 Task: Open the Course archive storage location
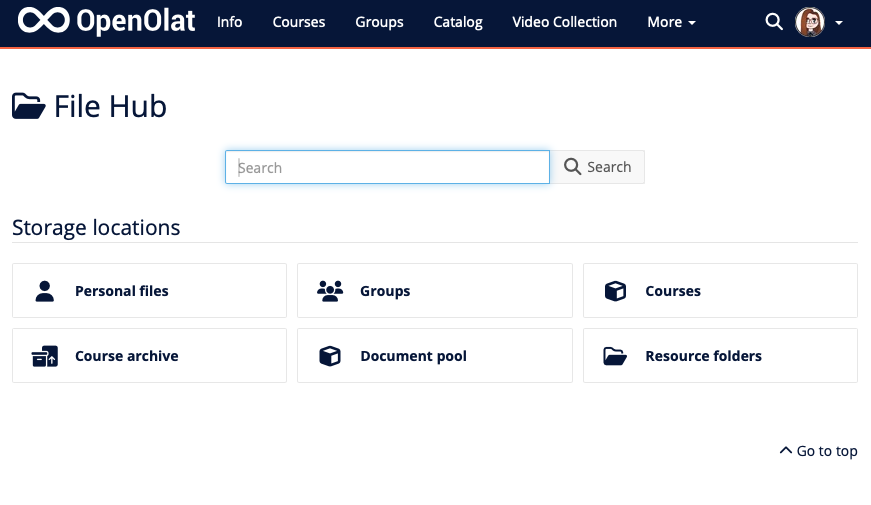(149, 356)
